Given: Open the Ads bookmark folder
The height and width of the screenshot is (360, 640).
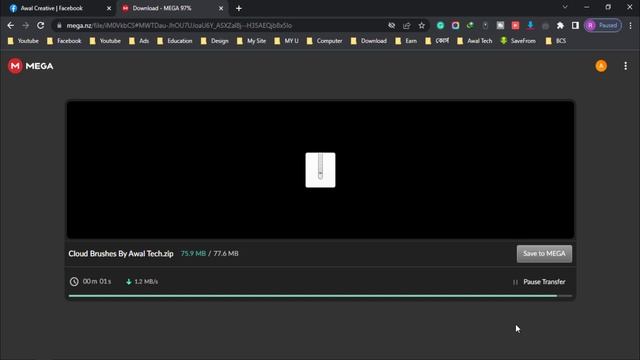Looking at the screenshot, I should point(139,41).
